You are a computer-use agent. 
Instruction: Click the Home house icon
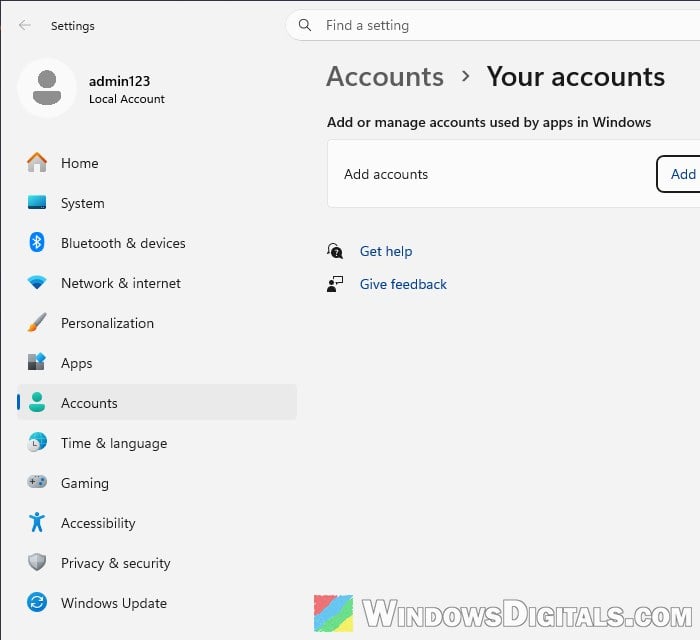pyautogui.click(x=37, y=162)
